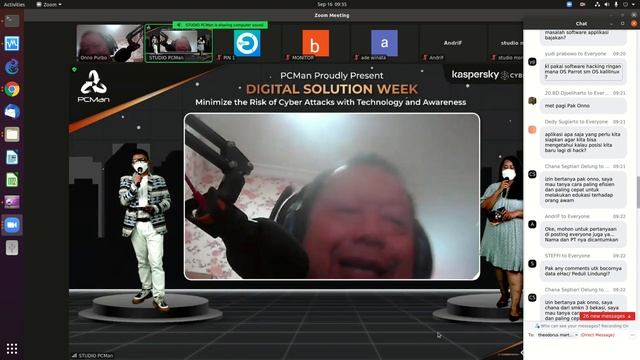Click the sharing computer sound banner
The image size is (640, 360).
220,25
